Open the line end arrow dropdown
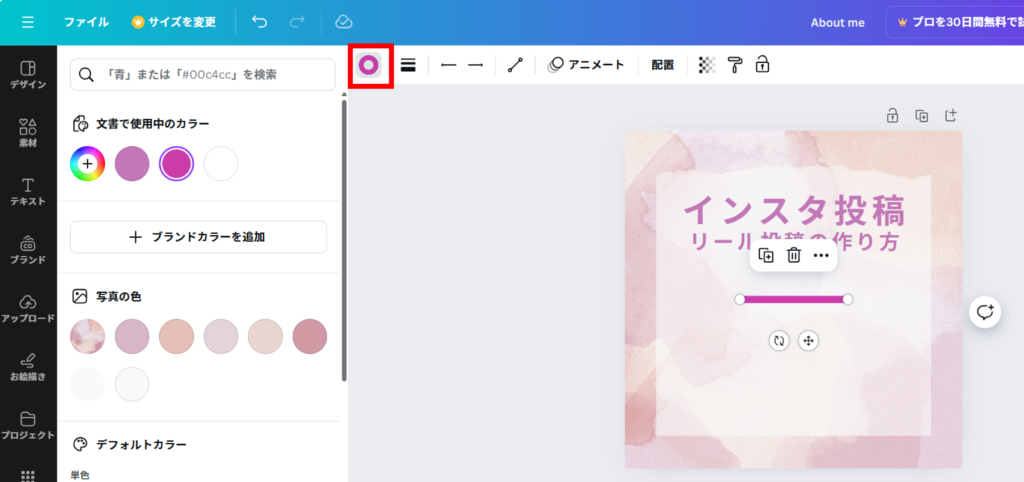 coord(476,65)
